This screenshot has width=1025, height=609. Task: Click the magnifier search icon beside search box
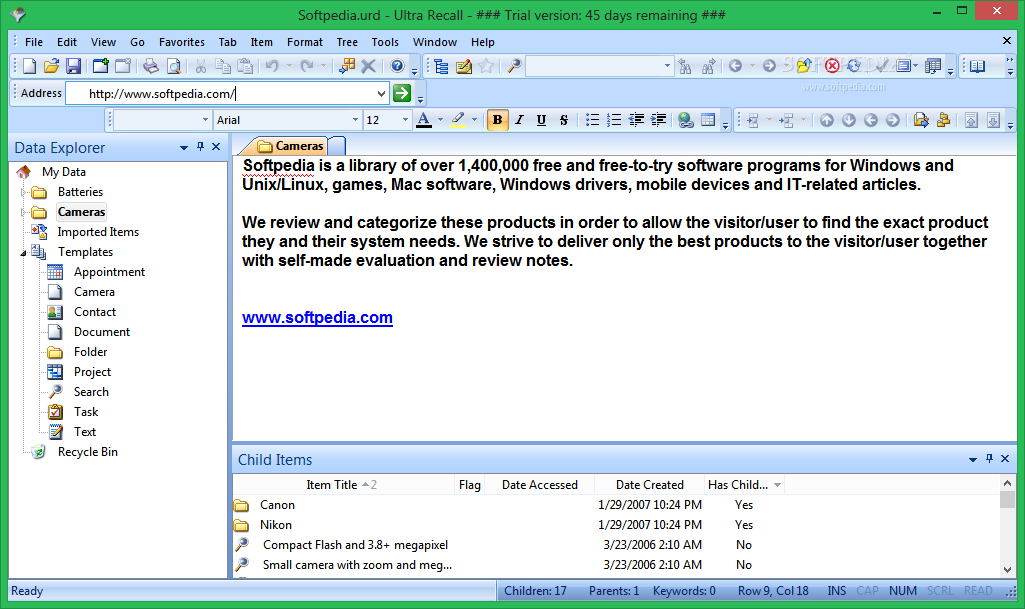(x=515, y=66)
